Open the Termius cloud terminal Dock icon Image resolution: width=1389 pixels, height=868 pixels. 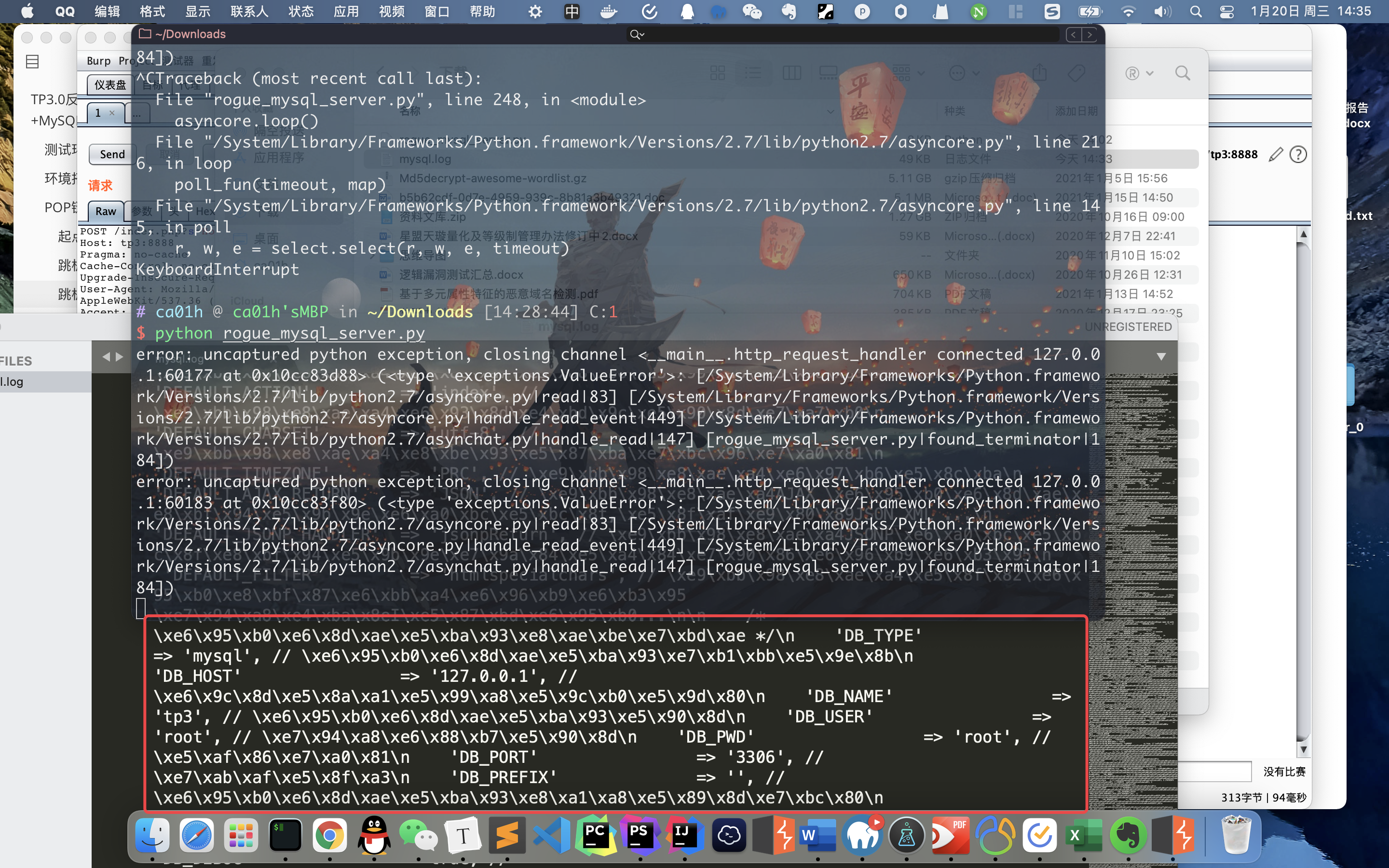point(729,835)
